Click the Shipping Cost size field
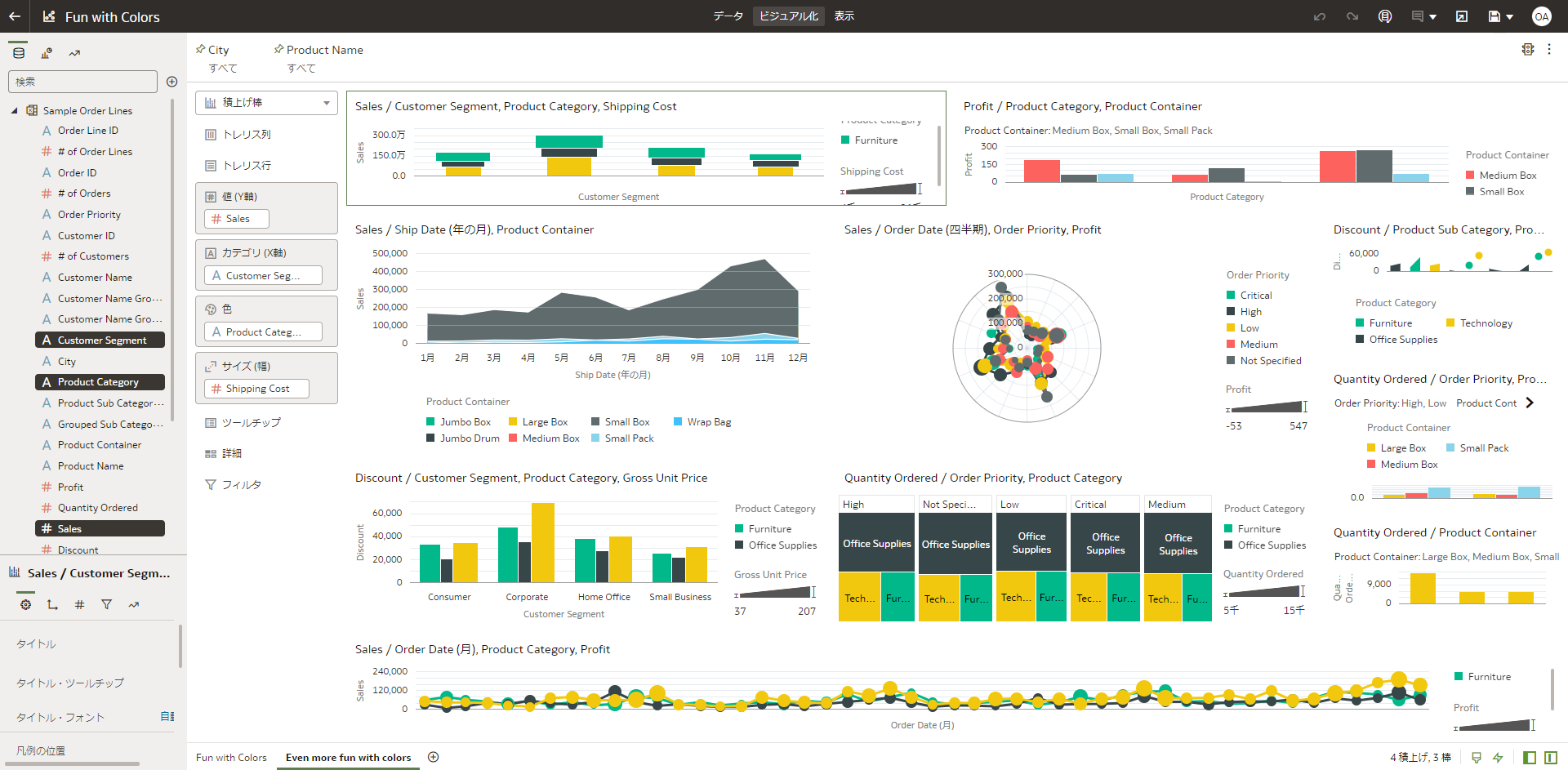 click(x=256, y=389)
